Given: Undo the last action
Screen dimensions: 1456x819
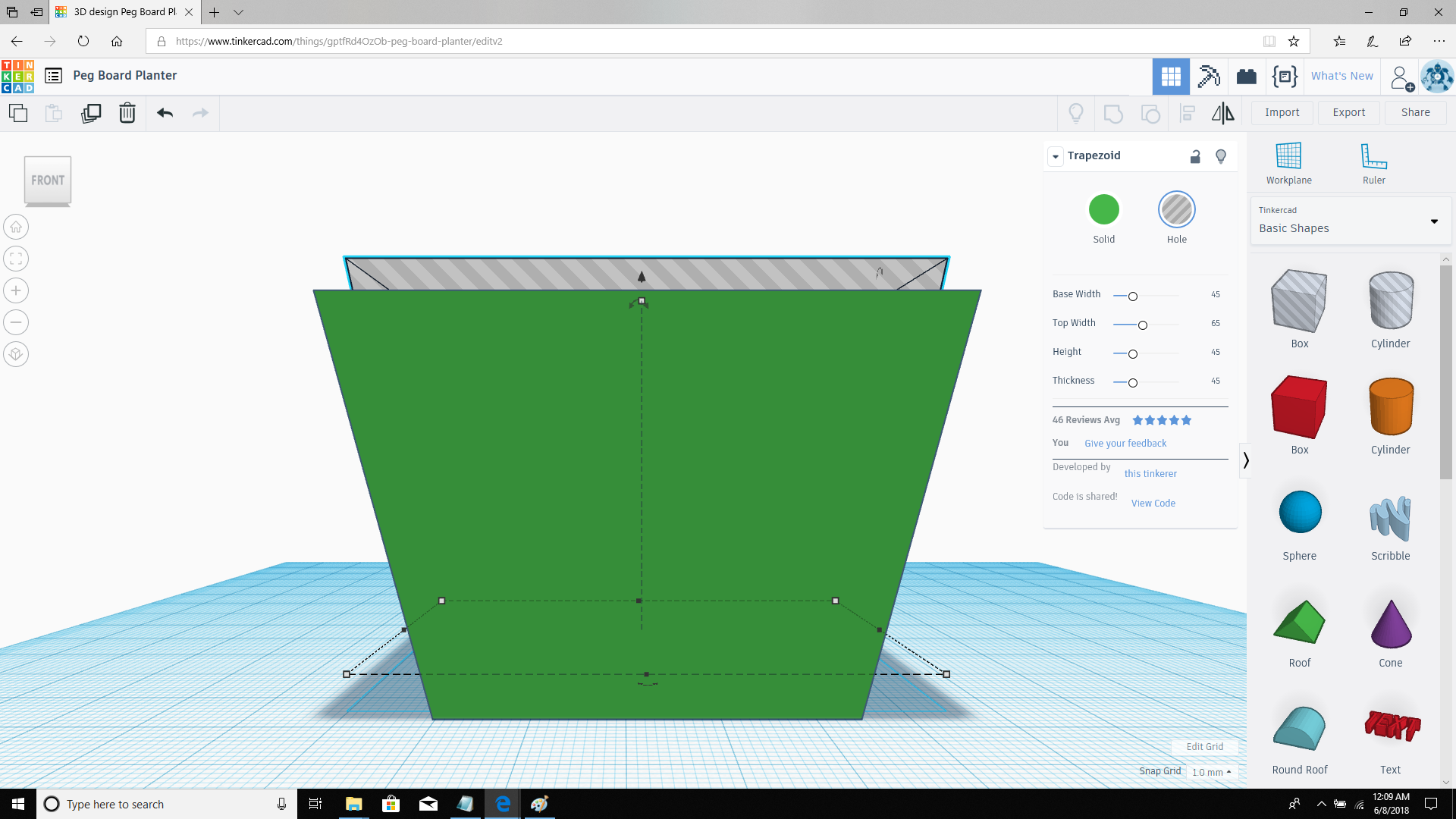Looking at the screenshot, I should (x=164, y=112).
